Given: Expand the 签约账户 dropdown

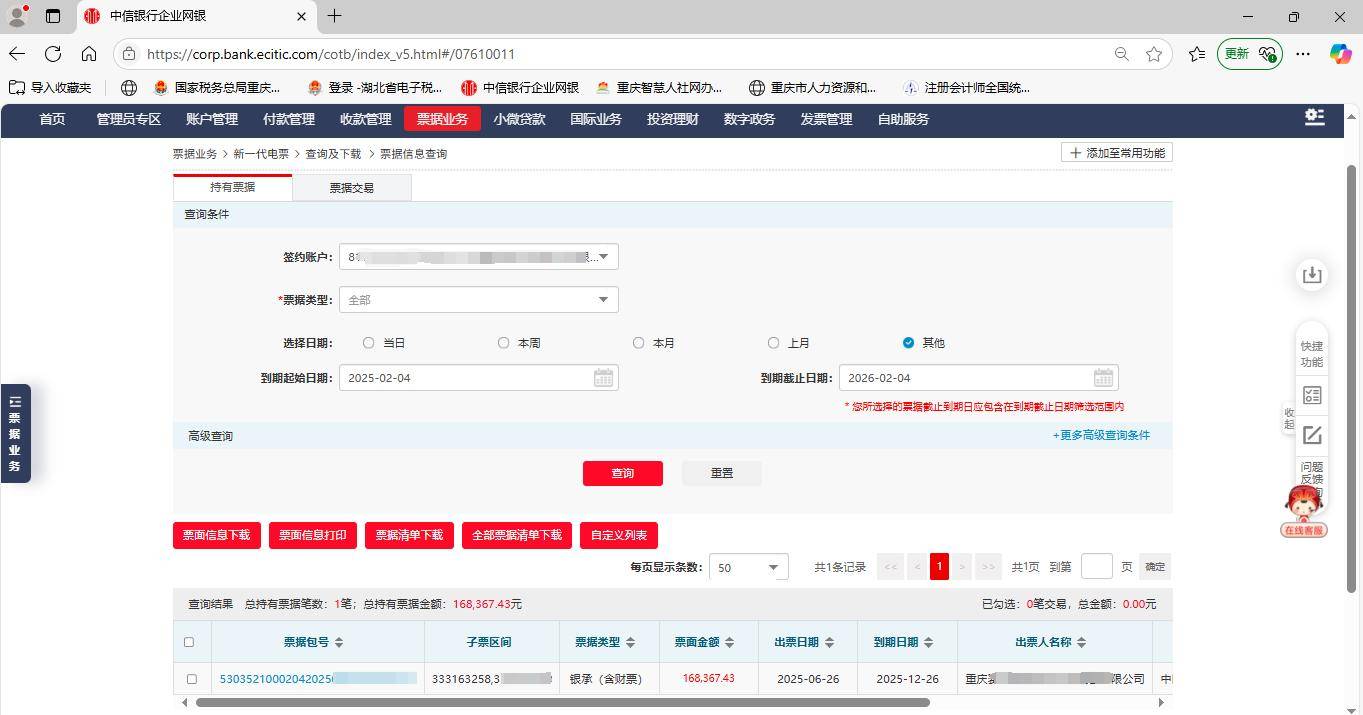Looking at the screenshot, I should (x=603, y=257).
